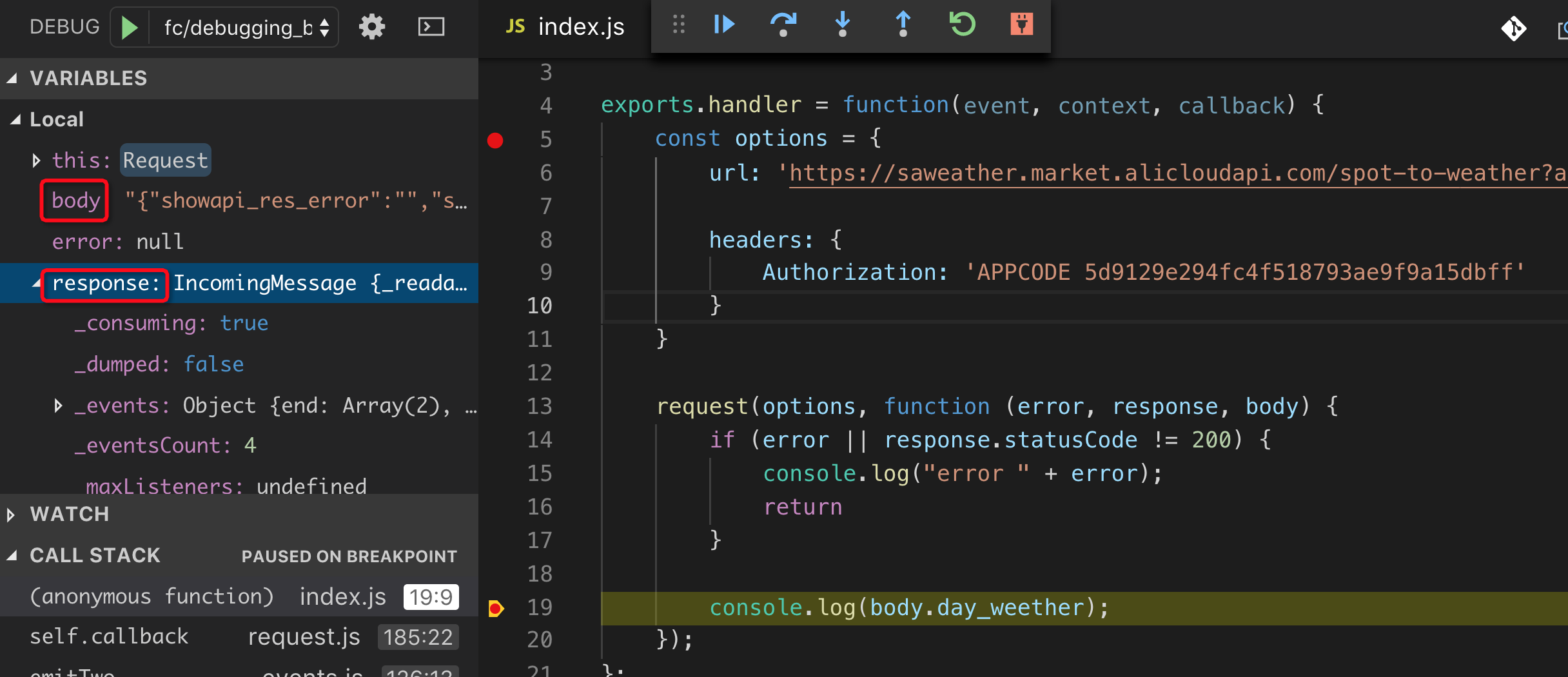Screen dimensions: 1568x677
Task: Start debugging with the green play button
Action: 130,27
